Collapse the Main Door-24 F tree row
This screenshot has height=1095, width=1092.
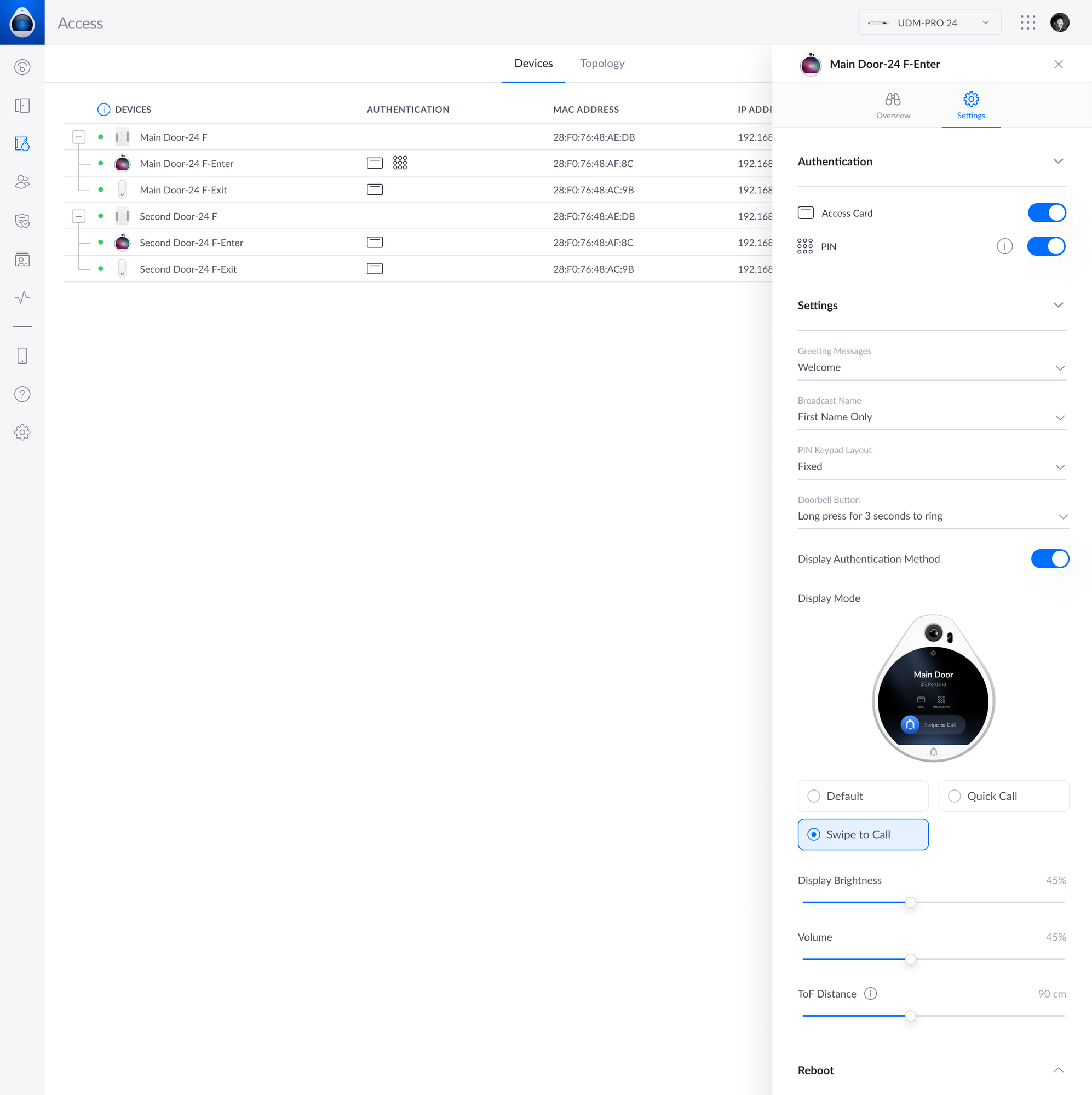tap(79, 136)
